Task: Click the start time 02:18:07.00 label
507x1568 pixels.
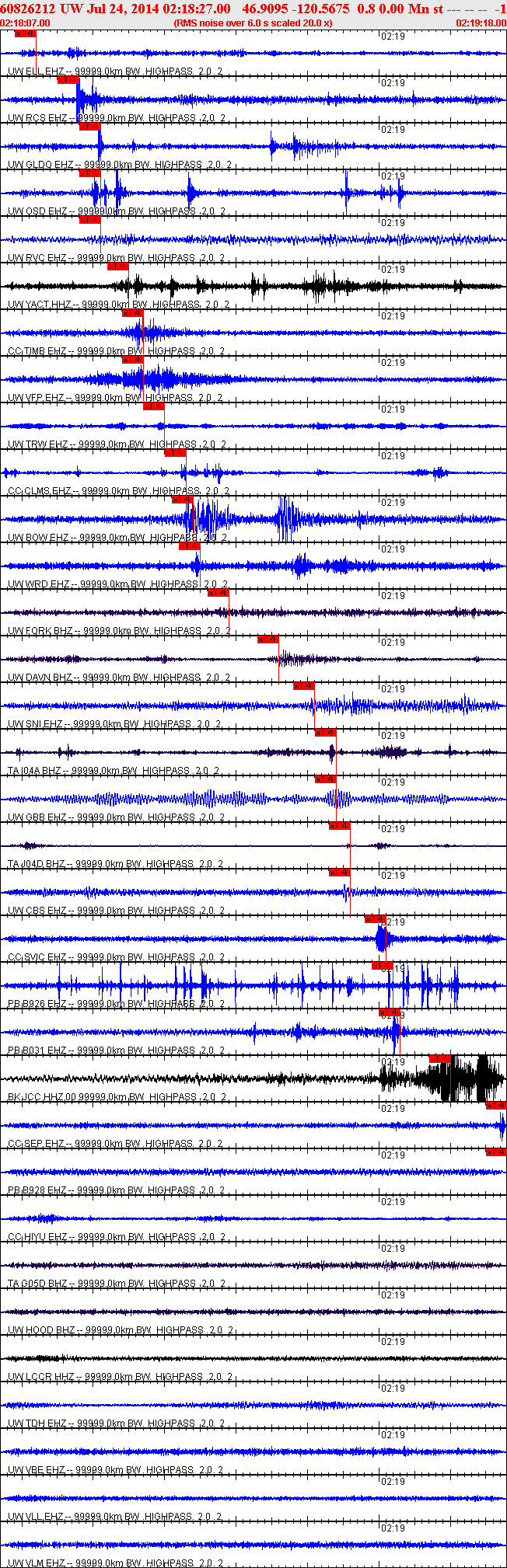Action: [x=25, y=23]
